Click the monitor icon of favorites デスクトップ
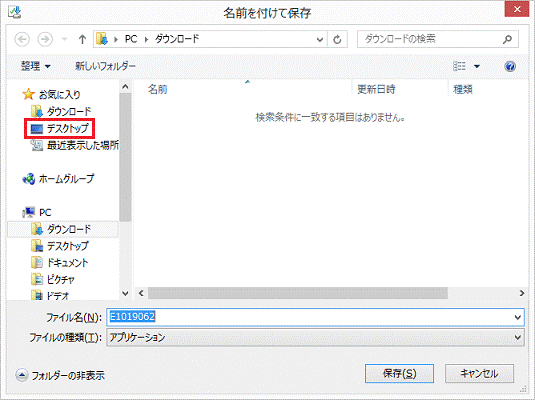 point(37,129)
